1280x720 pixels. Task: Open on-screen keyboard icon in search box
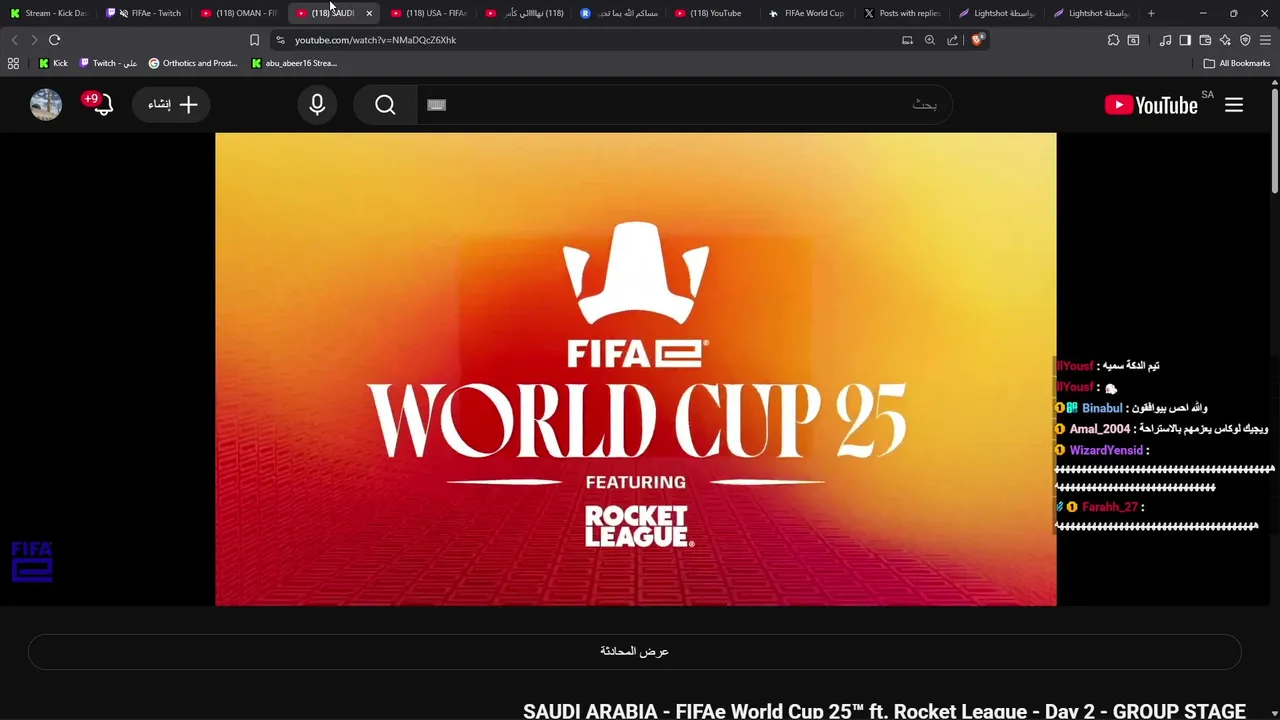pyautogui.click(x=436, y=105)
